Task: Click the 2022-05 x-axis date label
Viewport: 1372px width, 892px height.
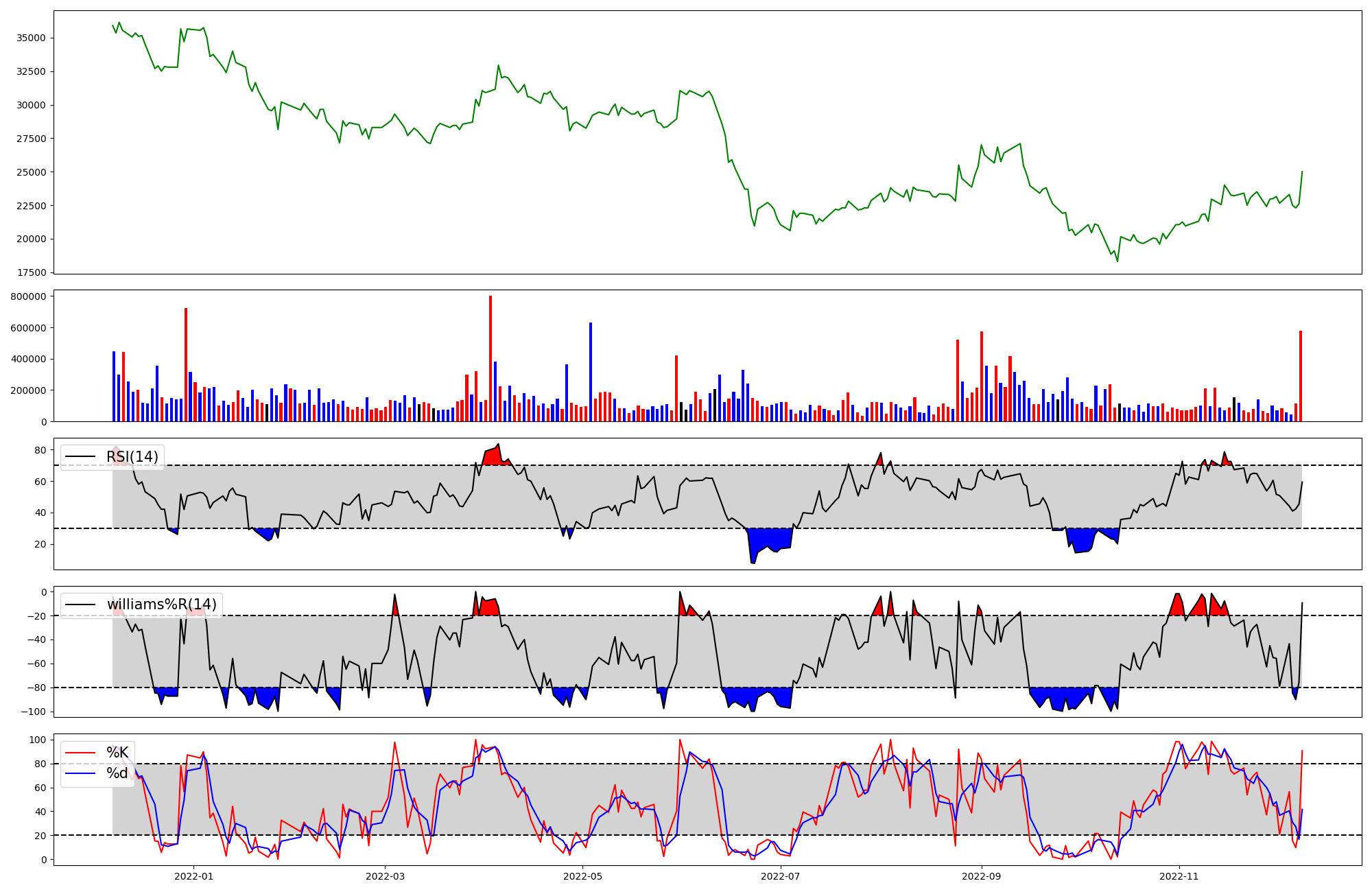Action: [582, 876]
